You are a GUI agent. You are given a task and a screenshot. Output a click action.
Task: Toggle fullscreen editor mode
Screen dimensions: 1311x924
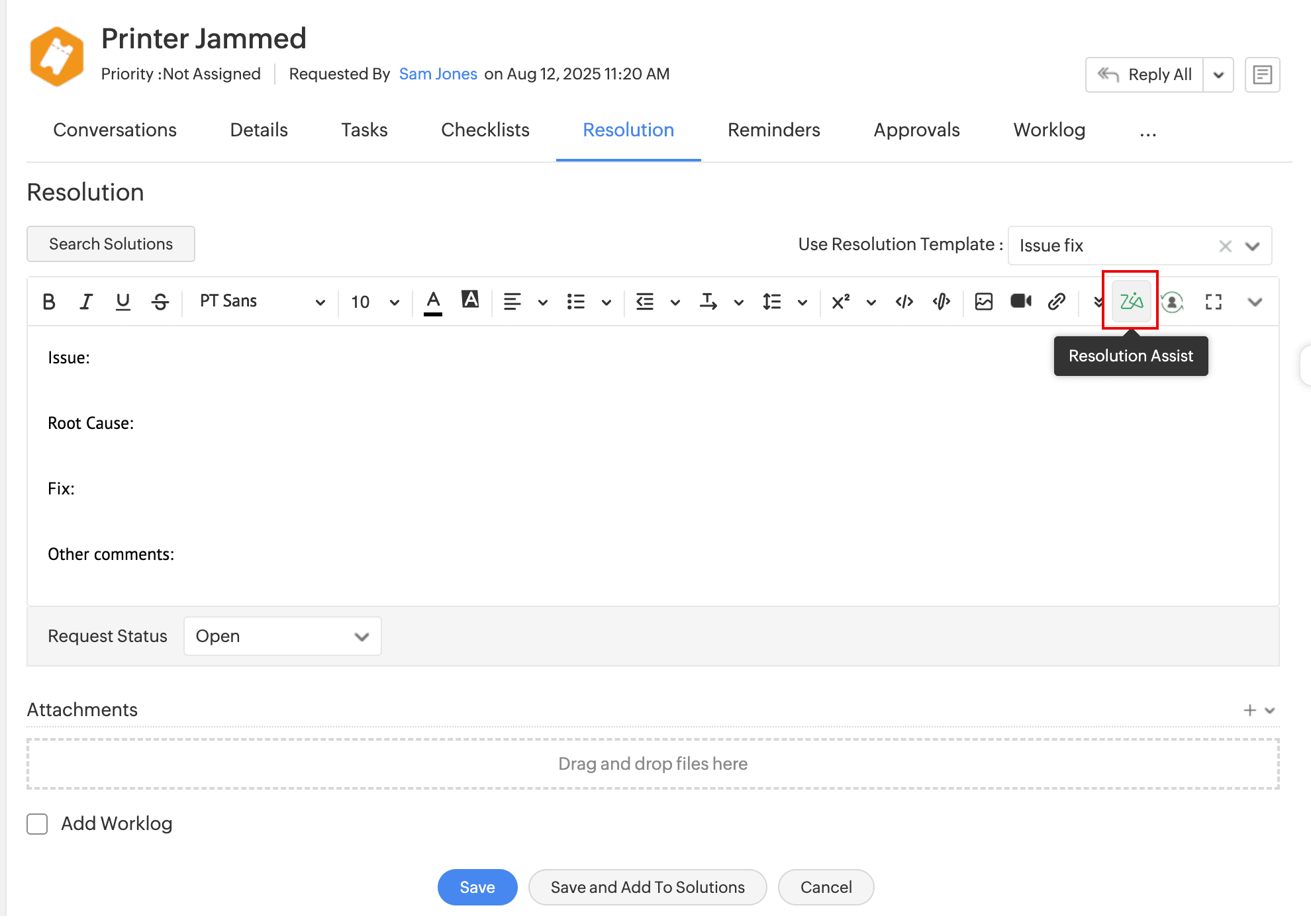pos(1213,302)
